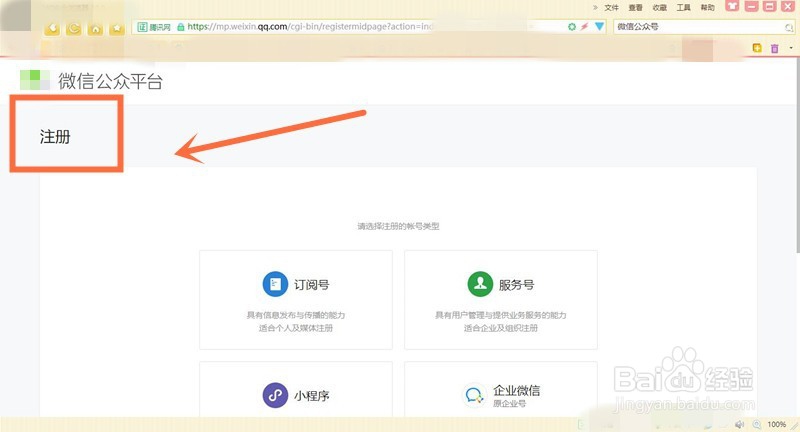Open the small arrow beside the trash icon
Image resolution: width=800 pixels, height=432 pixels.
coord(791,48)
